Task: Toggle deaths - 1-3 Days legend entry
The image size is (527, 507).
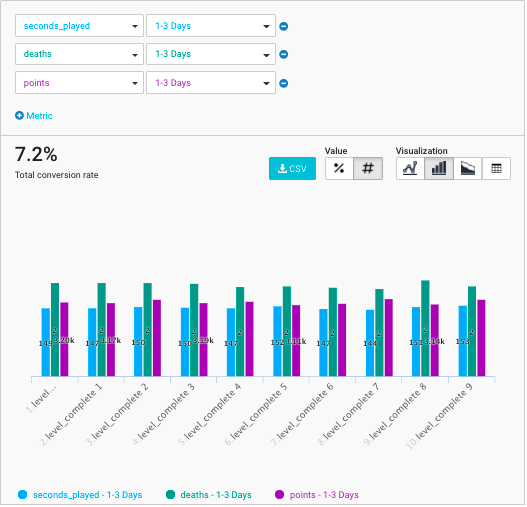Action: coord(209,496)
